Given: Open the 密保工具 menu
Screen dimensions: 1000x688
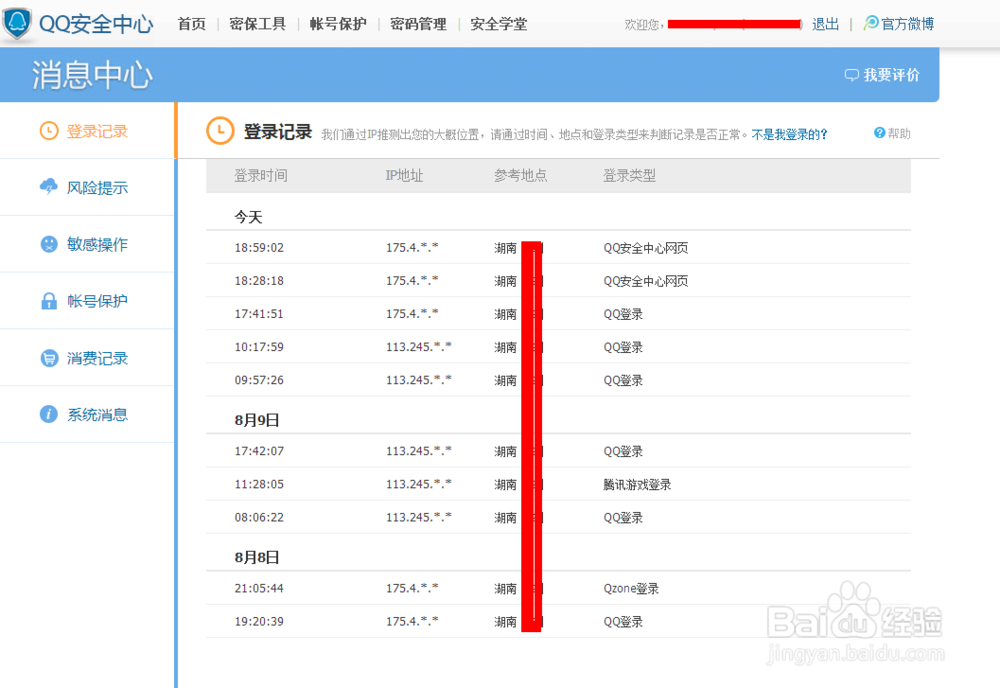Looking at the screenshot, I should (258, 24).
